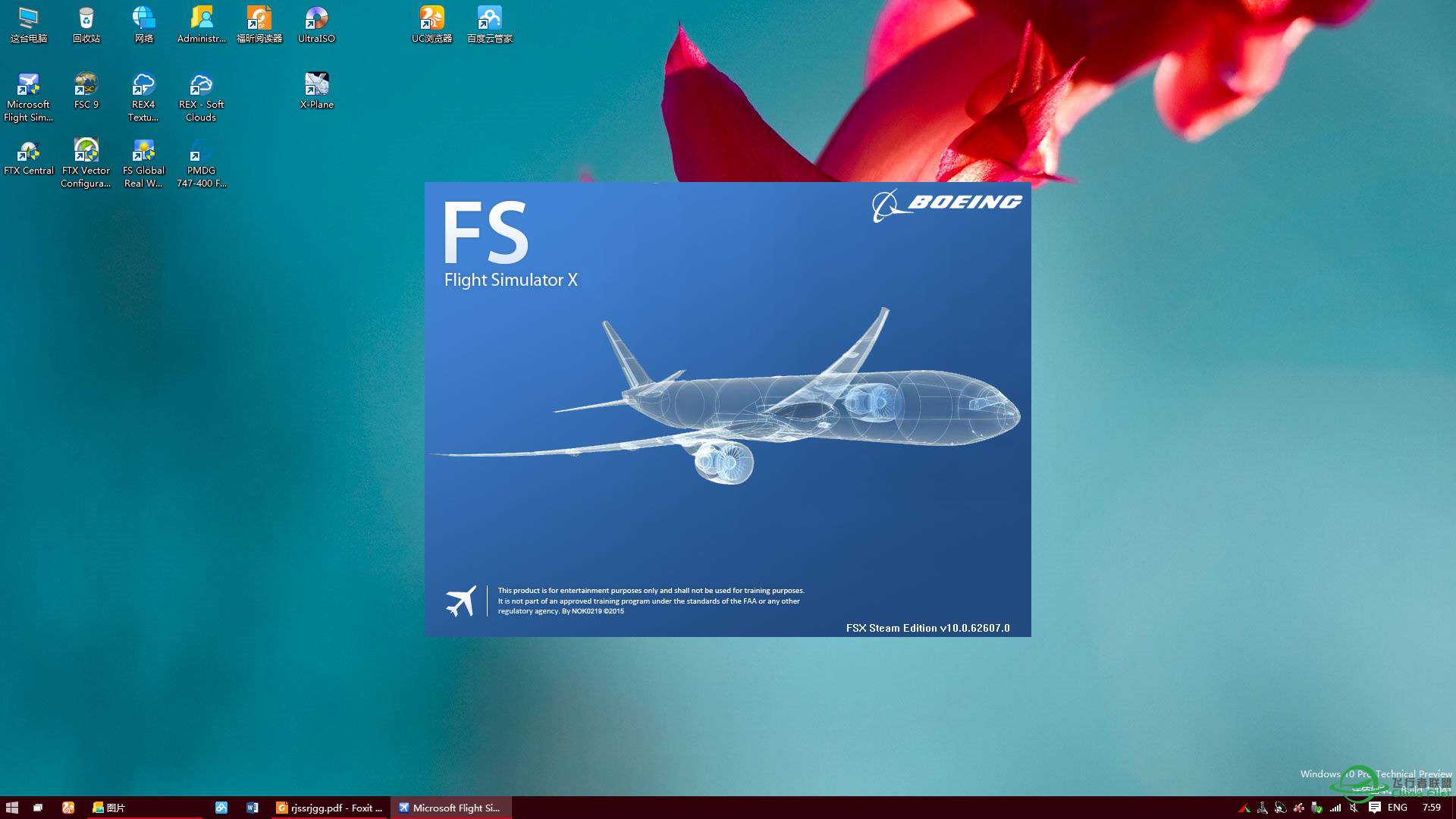Open Task View on the taskbar
The width and height of the screenshot is (1456, 819).
coord(38,808)
